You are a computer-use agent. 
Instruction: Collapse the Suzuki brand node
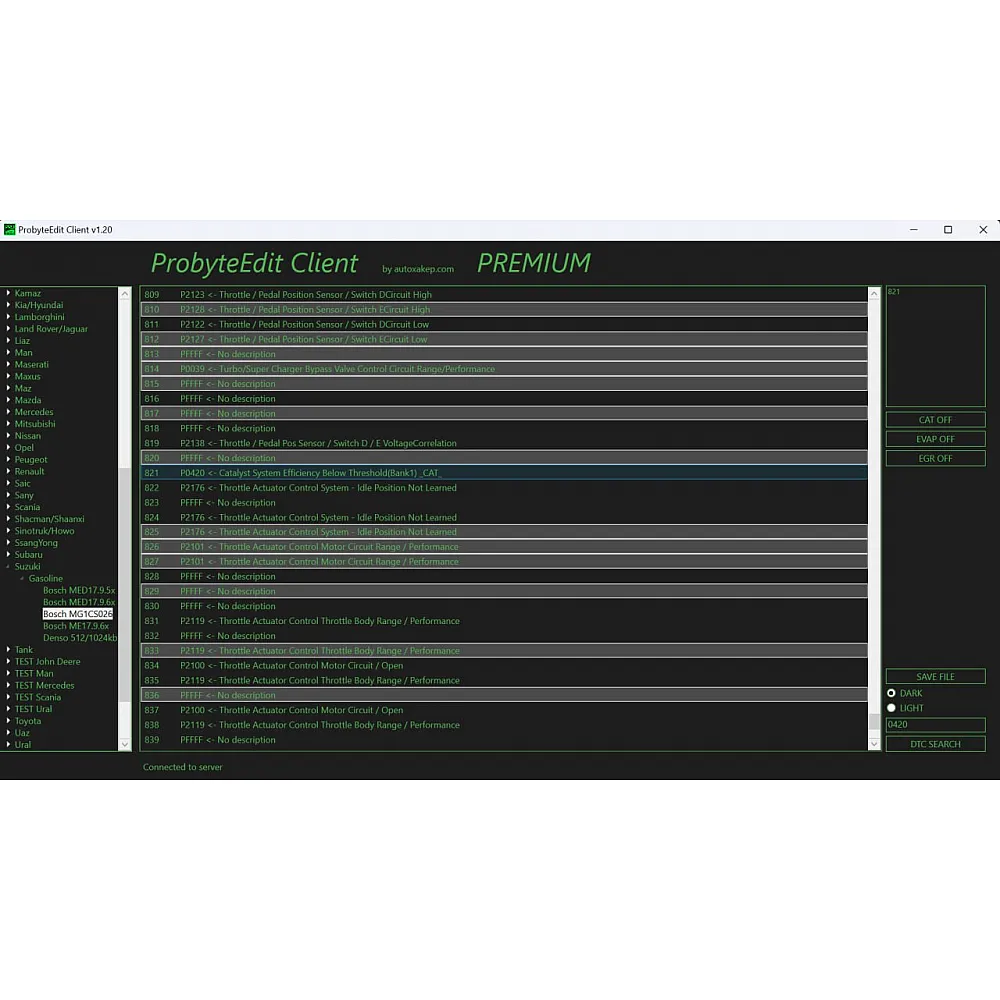click(x=8, y=567)
